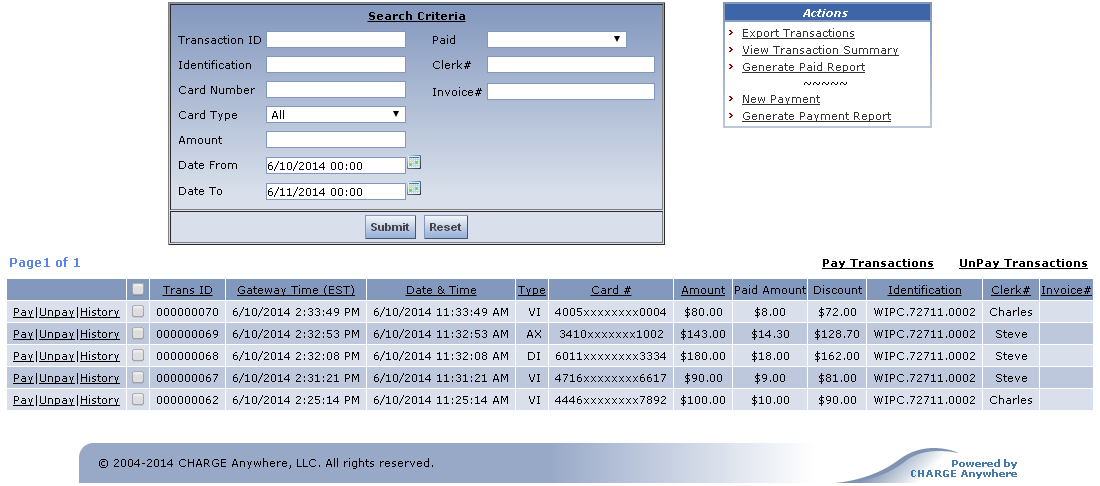Expand the Card Type dropdown
This screenshot has height=486, width=1100.
(x=335, y=115)
